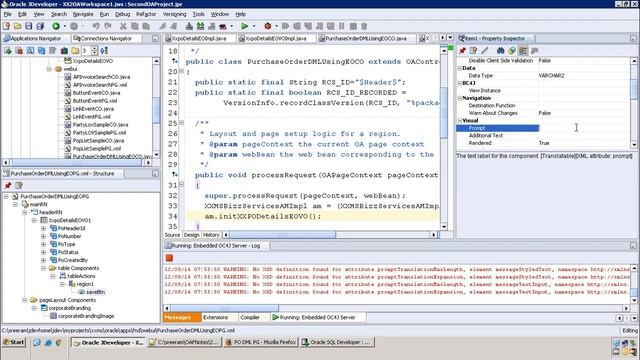Click the Rendered property row
Viewport: 640px width, 360px height.
click(x=543, y=143)
